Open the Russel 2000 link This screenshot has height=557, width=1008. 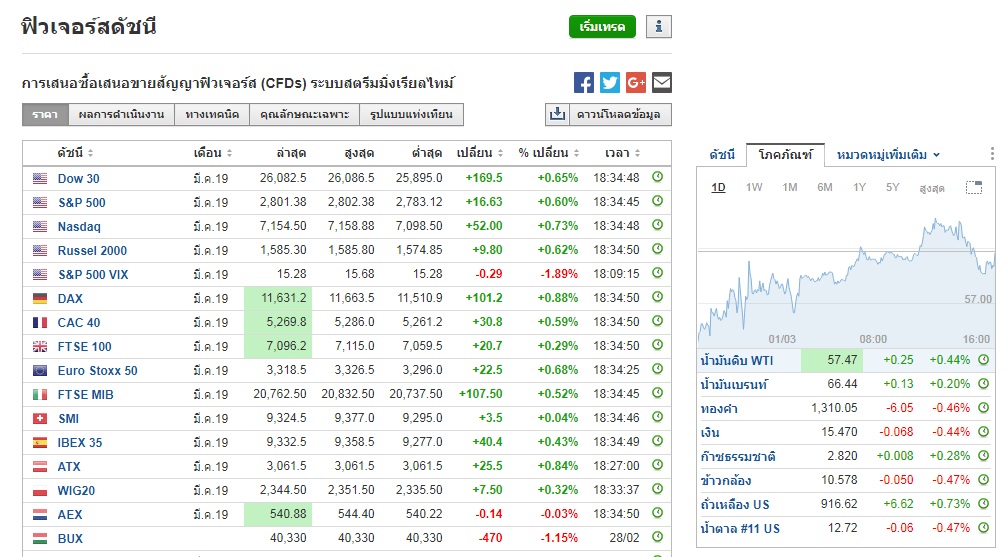(92, 251)
